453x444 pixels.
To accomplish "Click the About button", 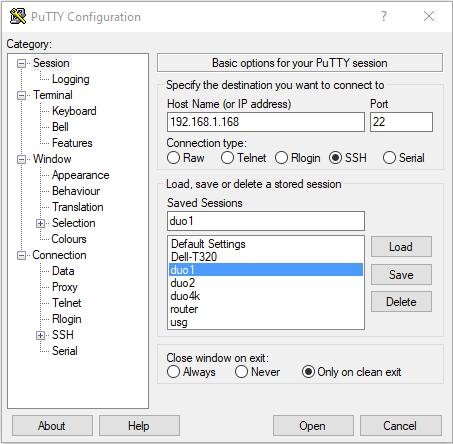I will coord(52,426).
